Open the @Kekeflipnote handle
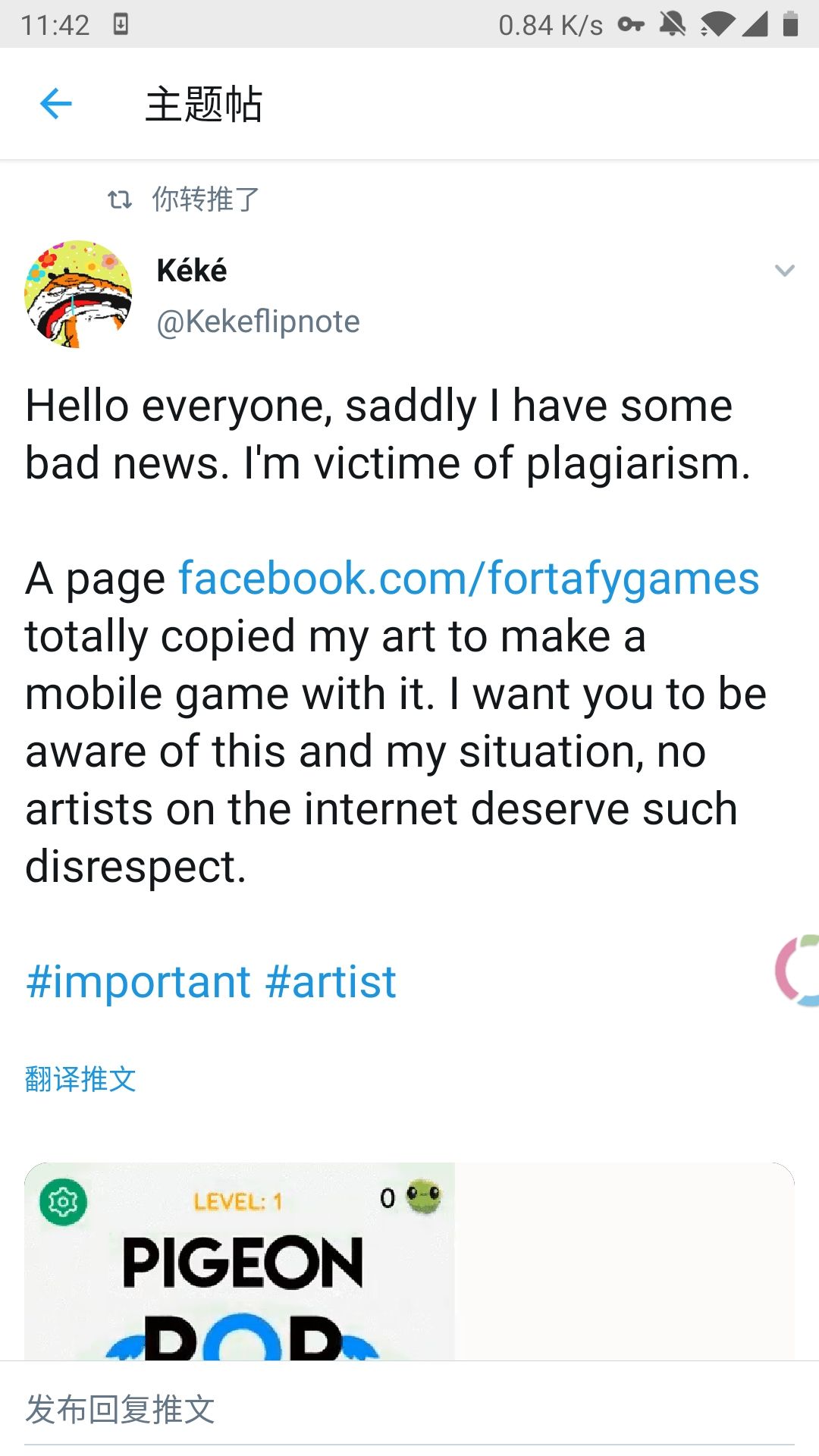The height and width of the screenshot is (1456, 819). pos(258,322)
